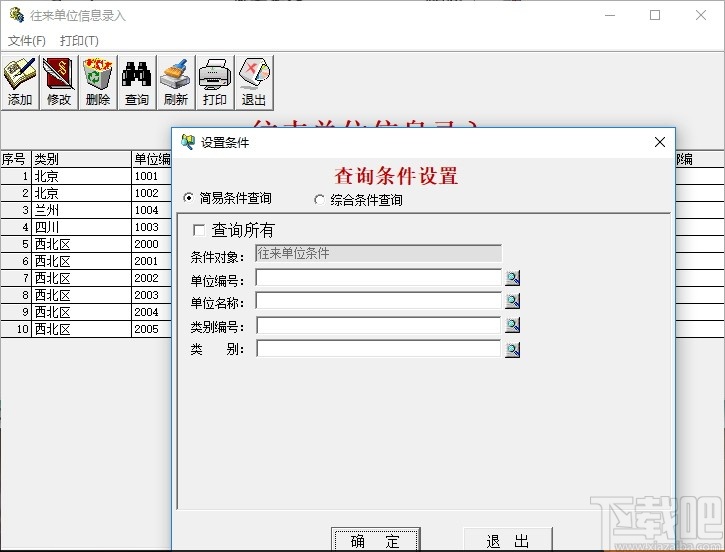Viewport: 725px width, 552px height.
Task: Select the 四川 category cell
Action: click(x=81, y=227)
